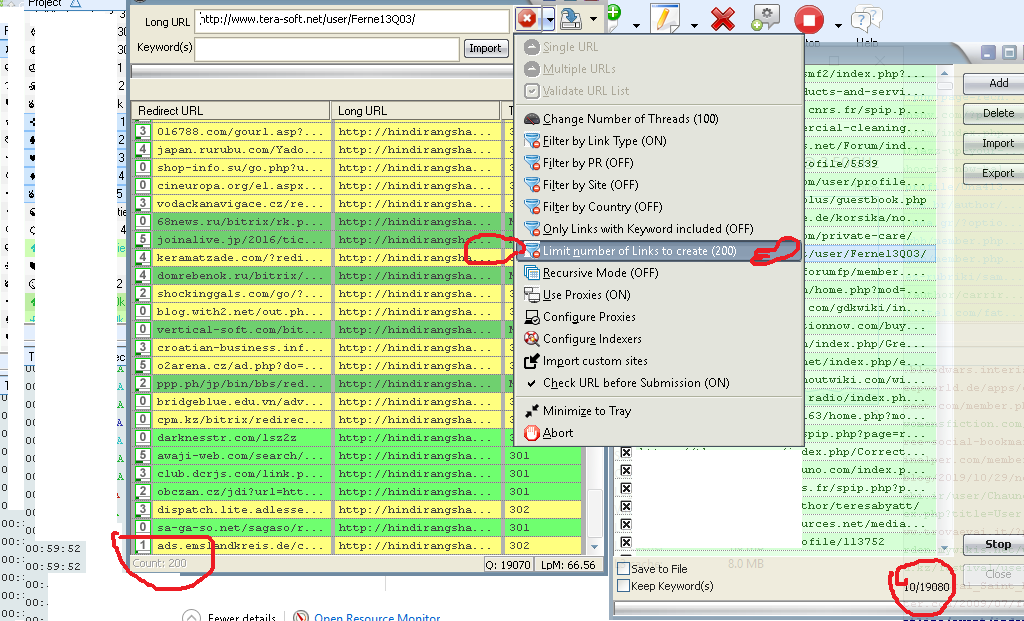Image resolution: width=1024 pixels, height=621 pixels.
Task: Expand the dropdown beside the pencil edit icon
Action: coord(694,25)
